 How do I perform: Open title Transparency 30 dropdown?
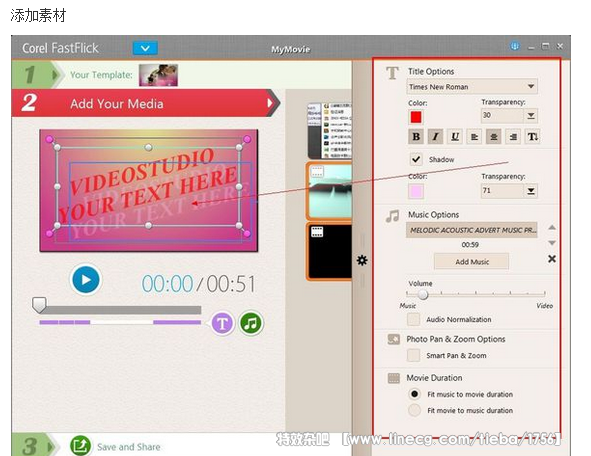(x=531, y=116)
